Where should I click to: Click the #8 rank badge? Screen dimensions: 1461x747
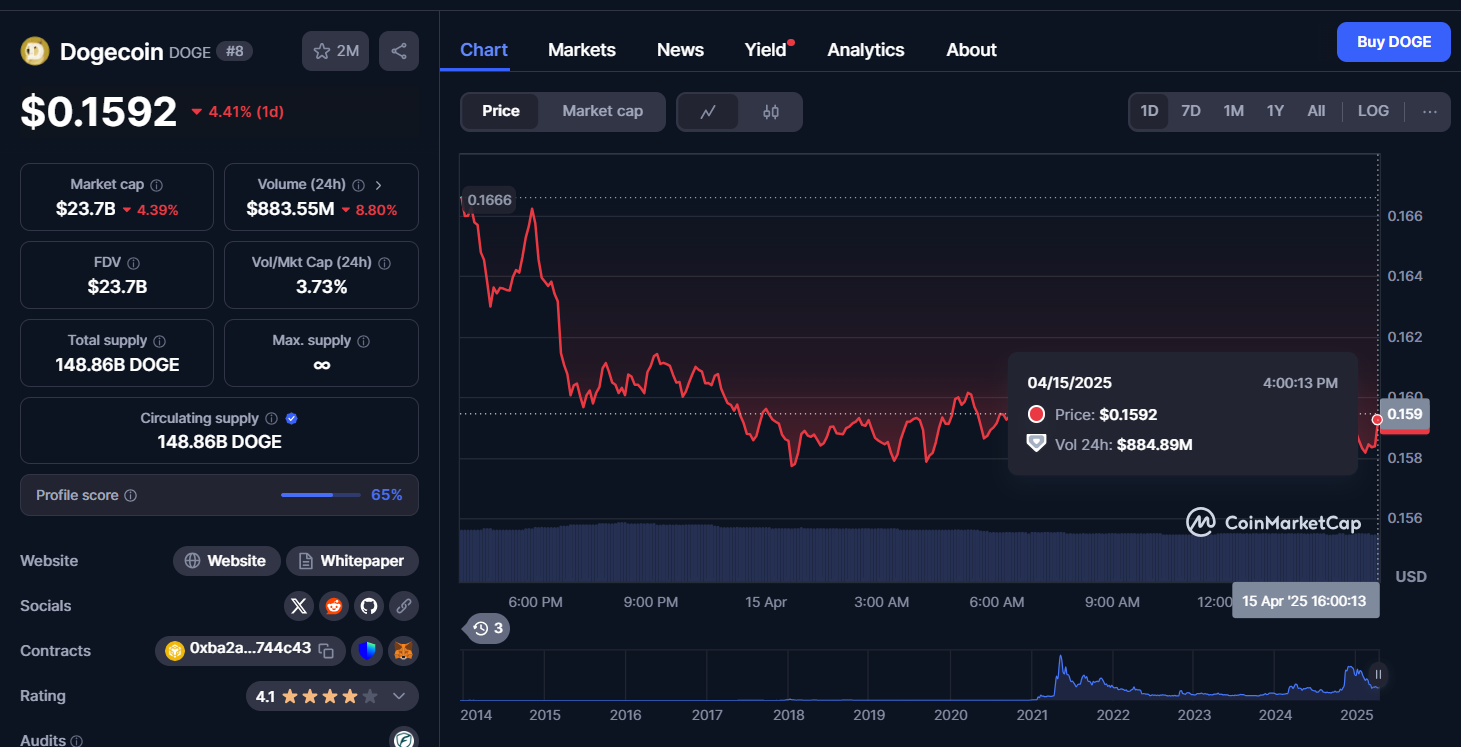pyautogui.click(x=234, y=51)
